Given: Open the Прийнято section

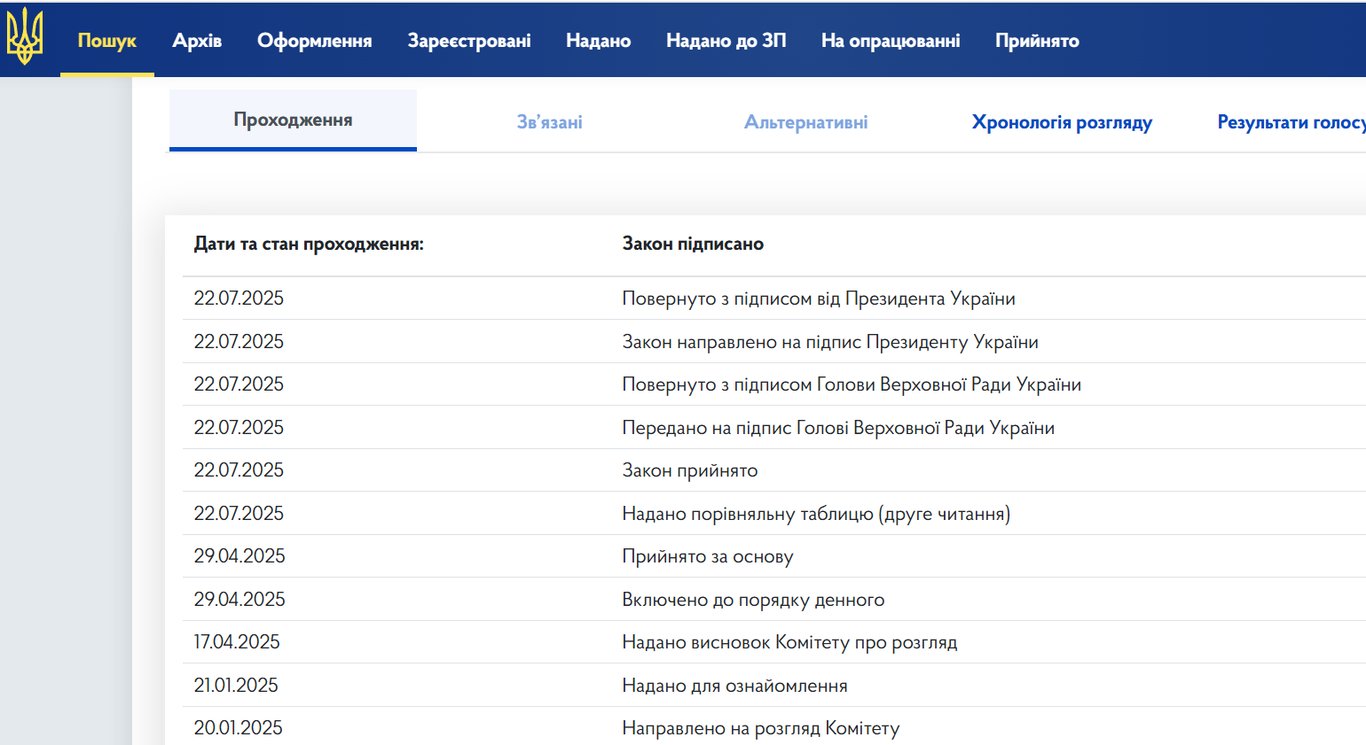Looking at the screenshot, I should click(x=1036, y=41).
